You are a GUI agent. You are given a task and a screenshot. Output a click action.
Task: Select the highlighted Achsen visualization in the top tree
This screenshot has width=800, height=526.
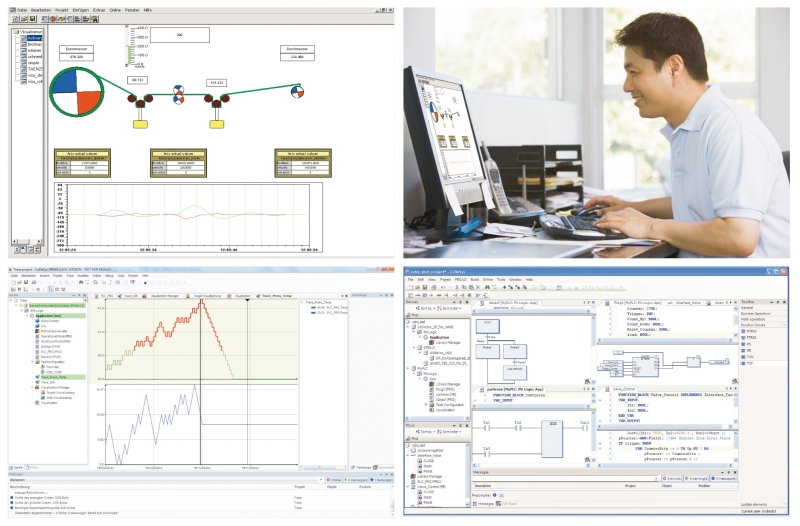pos(34,38)
